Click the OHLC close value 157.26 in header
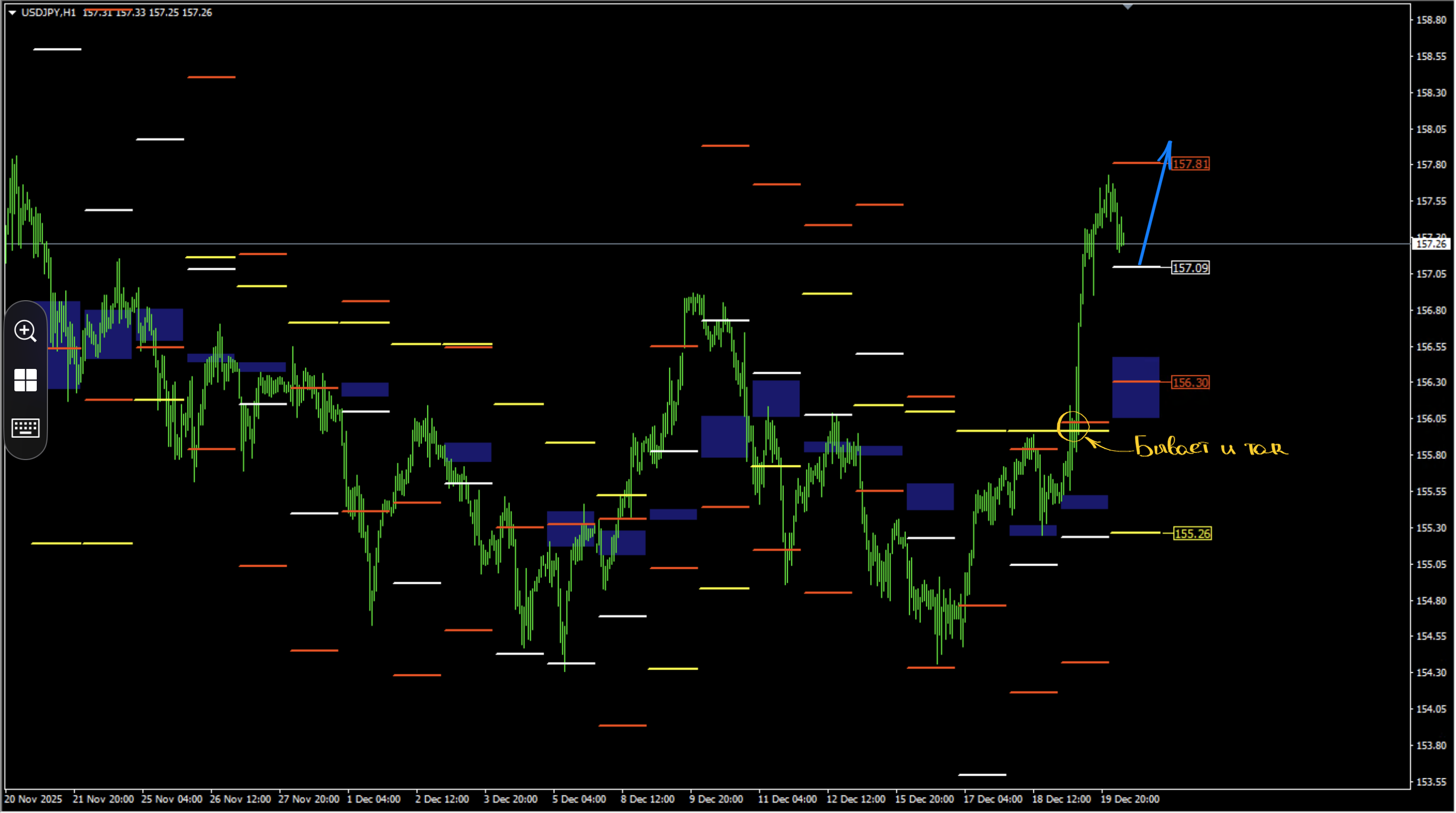The height and width of the screenshot is (813, 1456). [197, 12]
